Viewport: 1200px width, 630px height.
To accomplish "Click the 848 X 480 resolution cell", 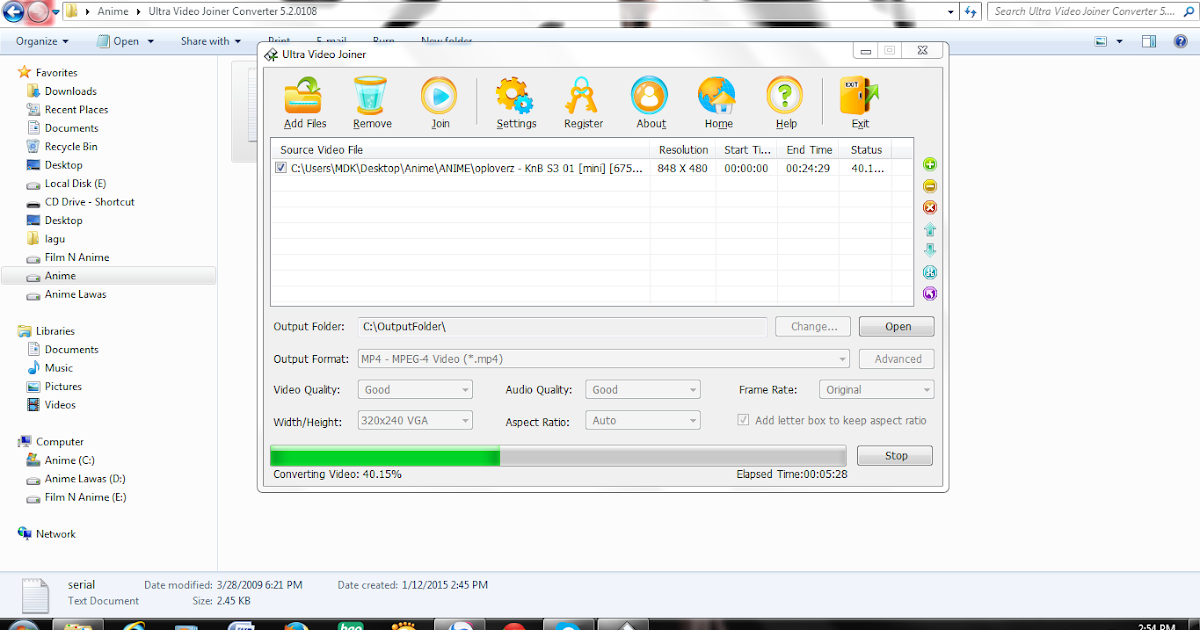I will (682, 168).
